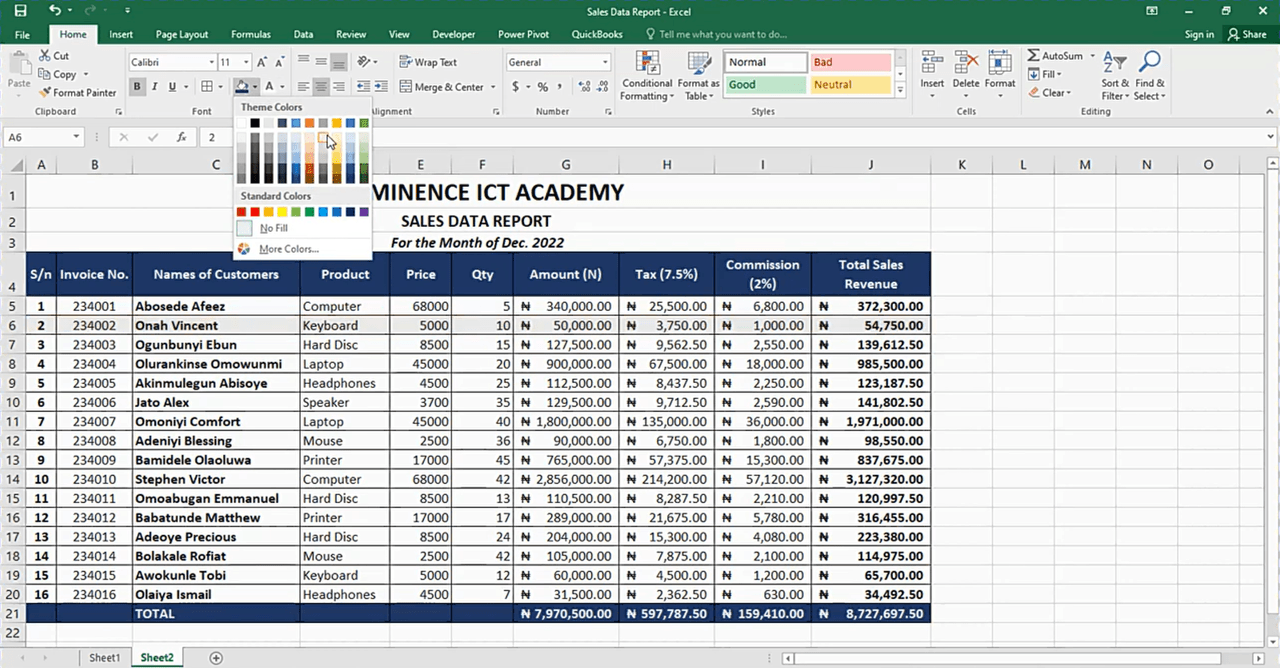Apply the Good cell style
Image resolution: width=1280 pixels, height=668 pixels.
(765, 85)
